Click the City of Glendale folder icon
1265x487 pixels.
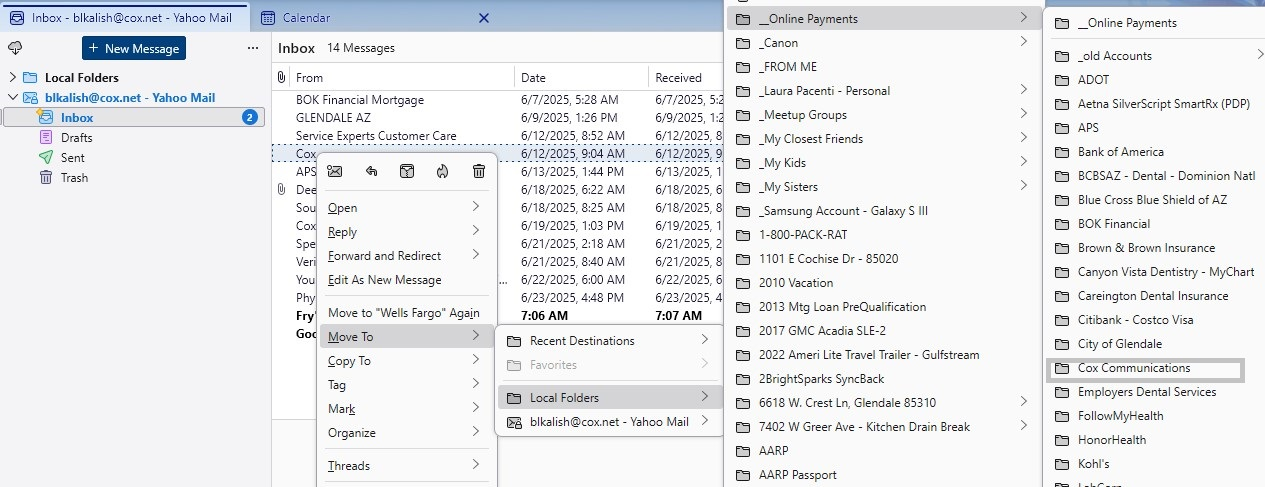tap(1061, 344)
